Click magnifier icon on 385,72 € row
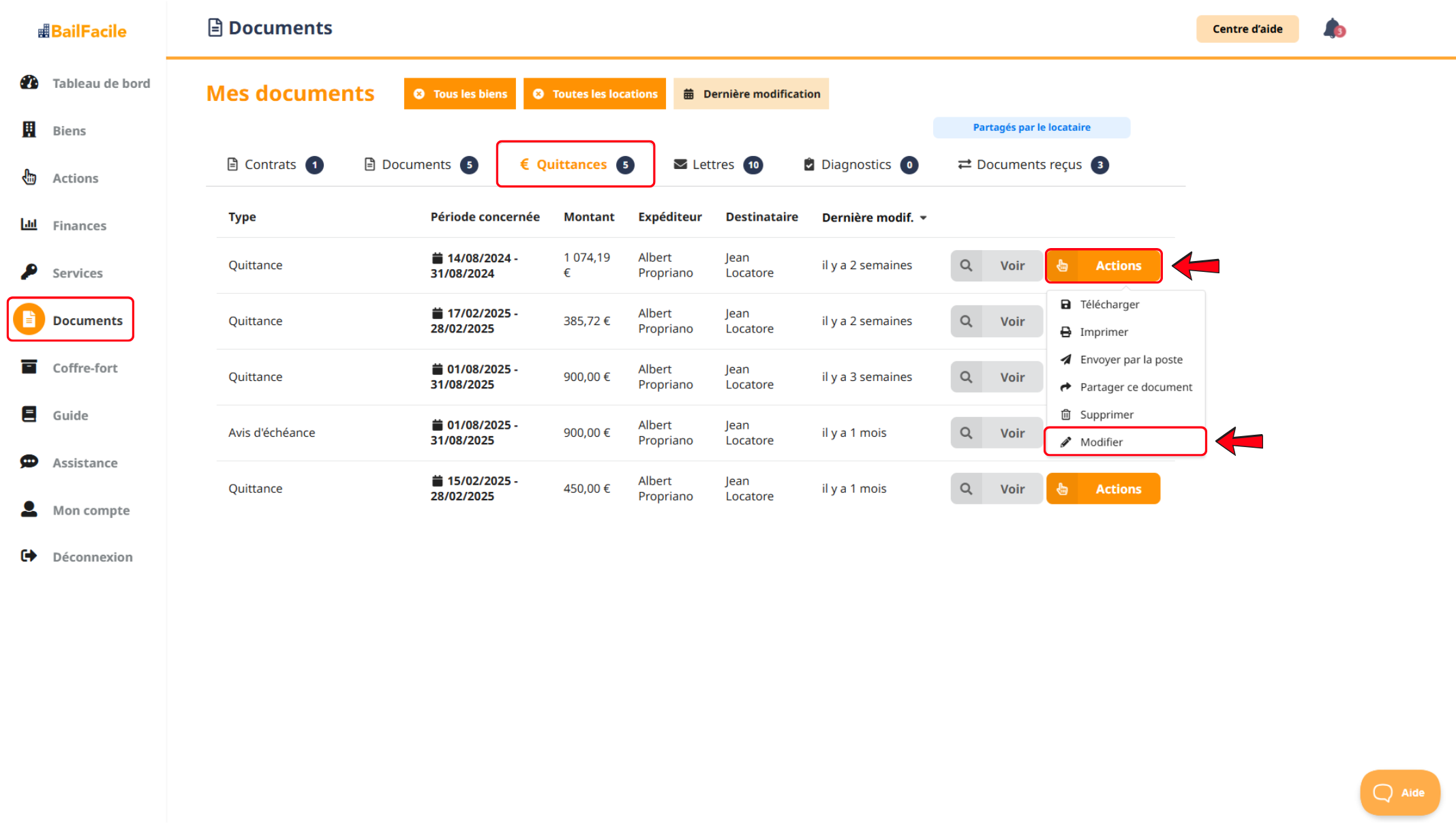Screen dimensions: 1456x828 966,321
